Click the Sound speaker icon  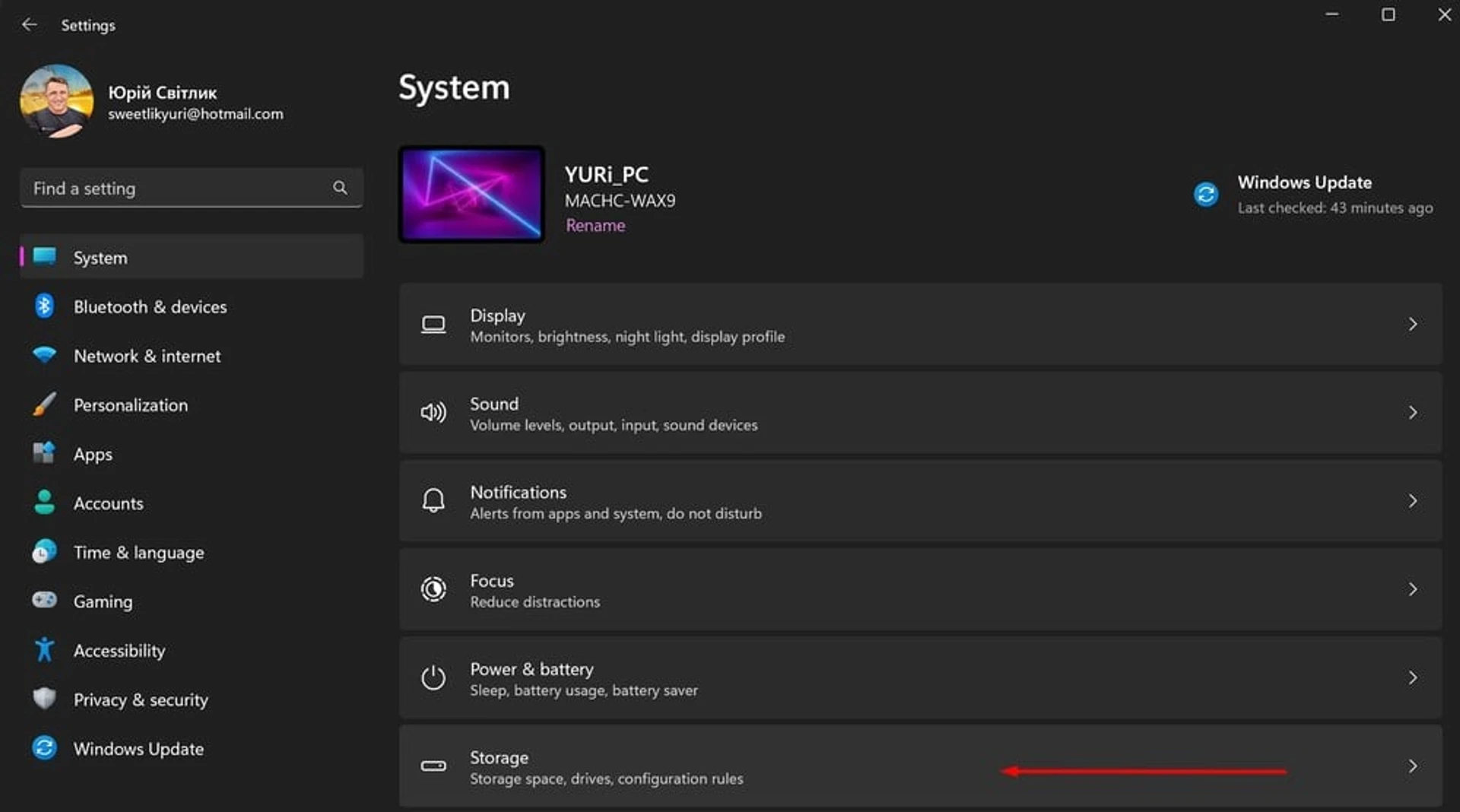433,413
